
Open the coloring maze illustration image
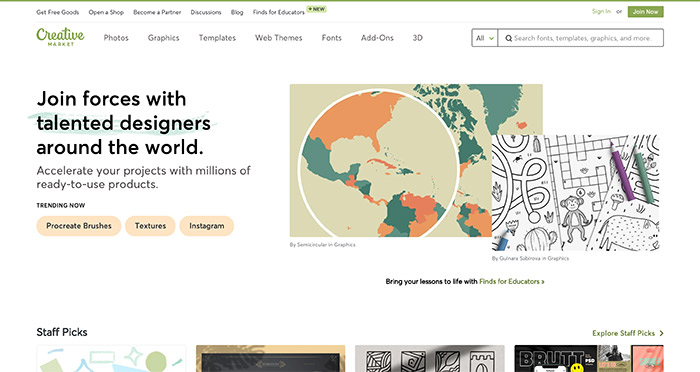(x=575, y=192)
